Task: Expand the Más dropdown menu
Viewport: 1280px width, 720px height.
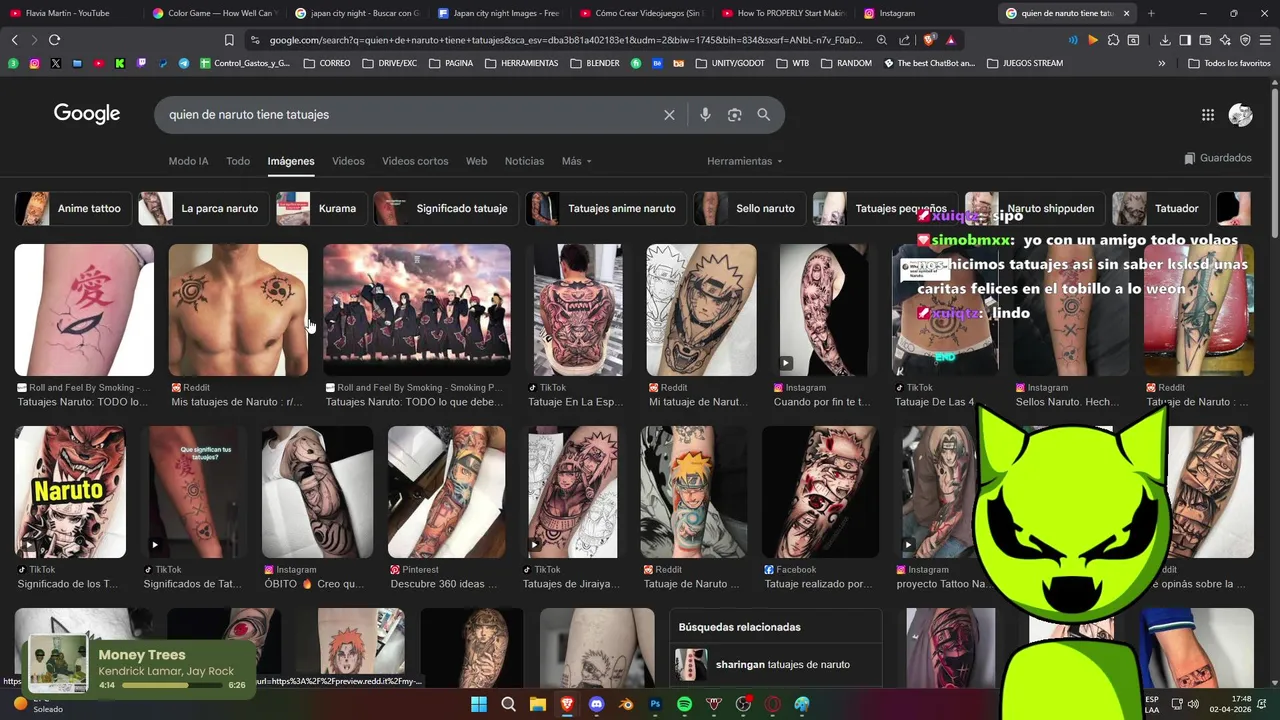Action: pos(576,161)
